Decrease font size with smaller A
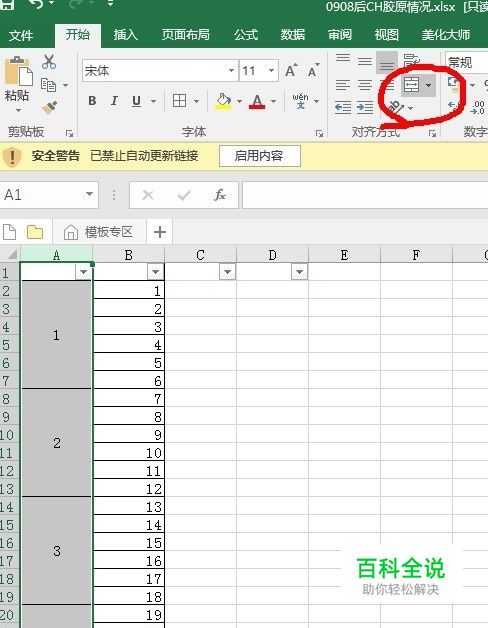This screenshot has height=628, width=488. click(x=313, y=70)
